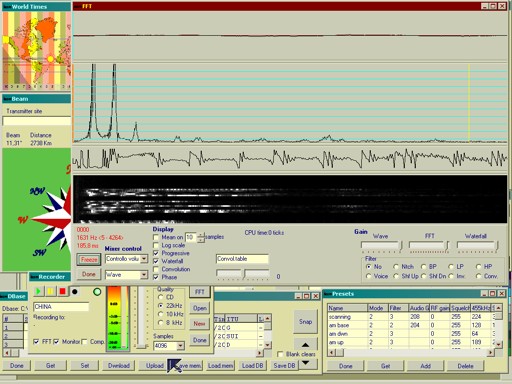Screen dimensions: 512x384
Task: Choose the Voice filter radio button
Action: [368, 276]
